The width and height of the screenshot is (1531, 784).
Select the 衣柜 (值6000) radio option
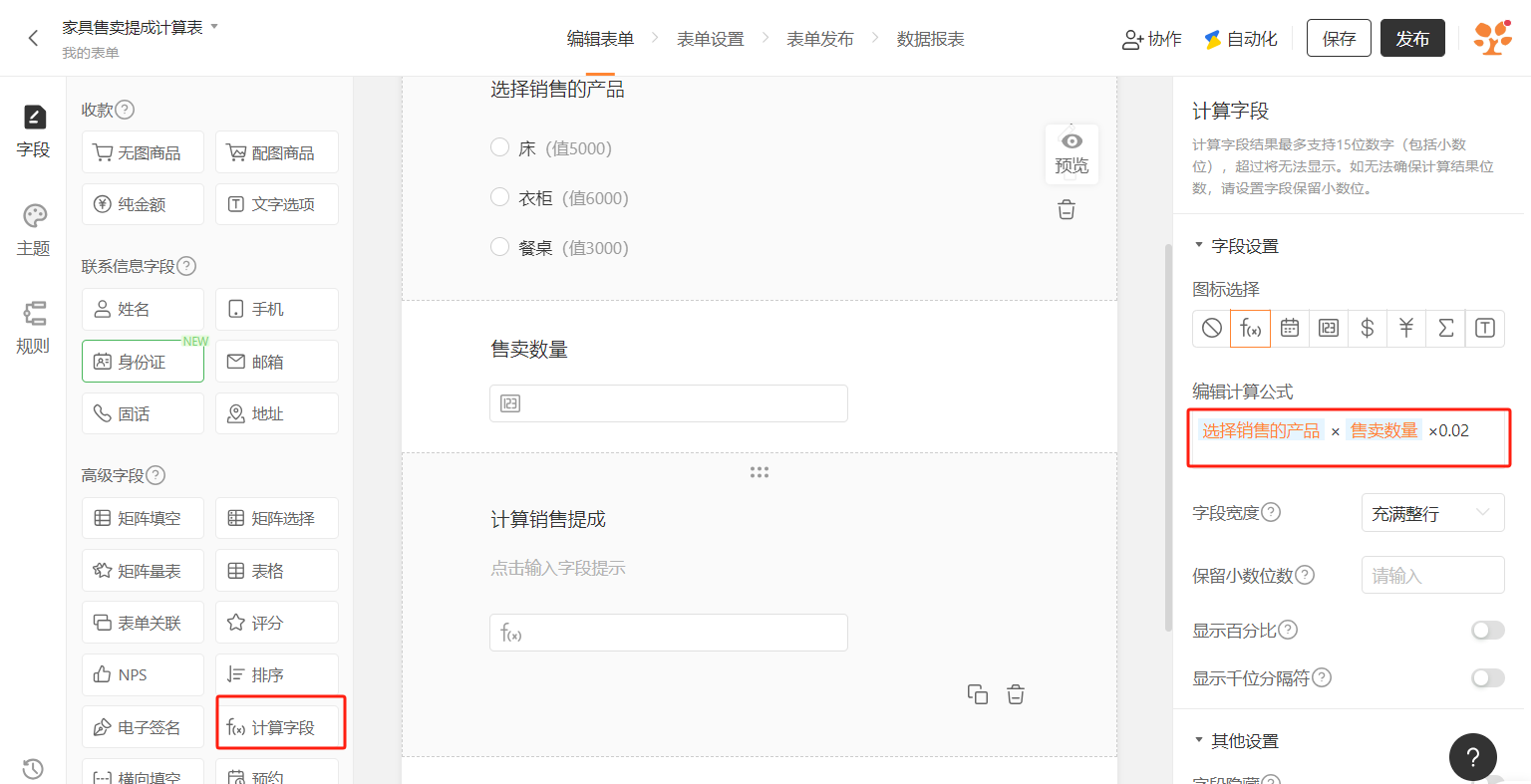coord(500,197)
